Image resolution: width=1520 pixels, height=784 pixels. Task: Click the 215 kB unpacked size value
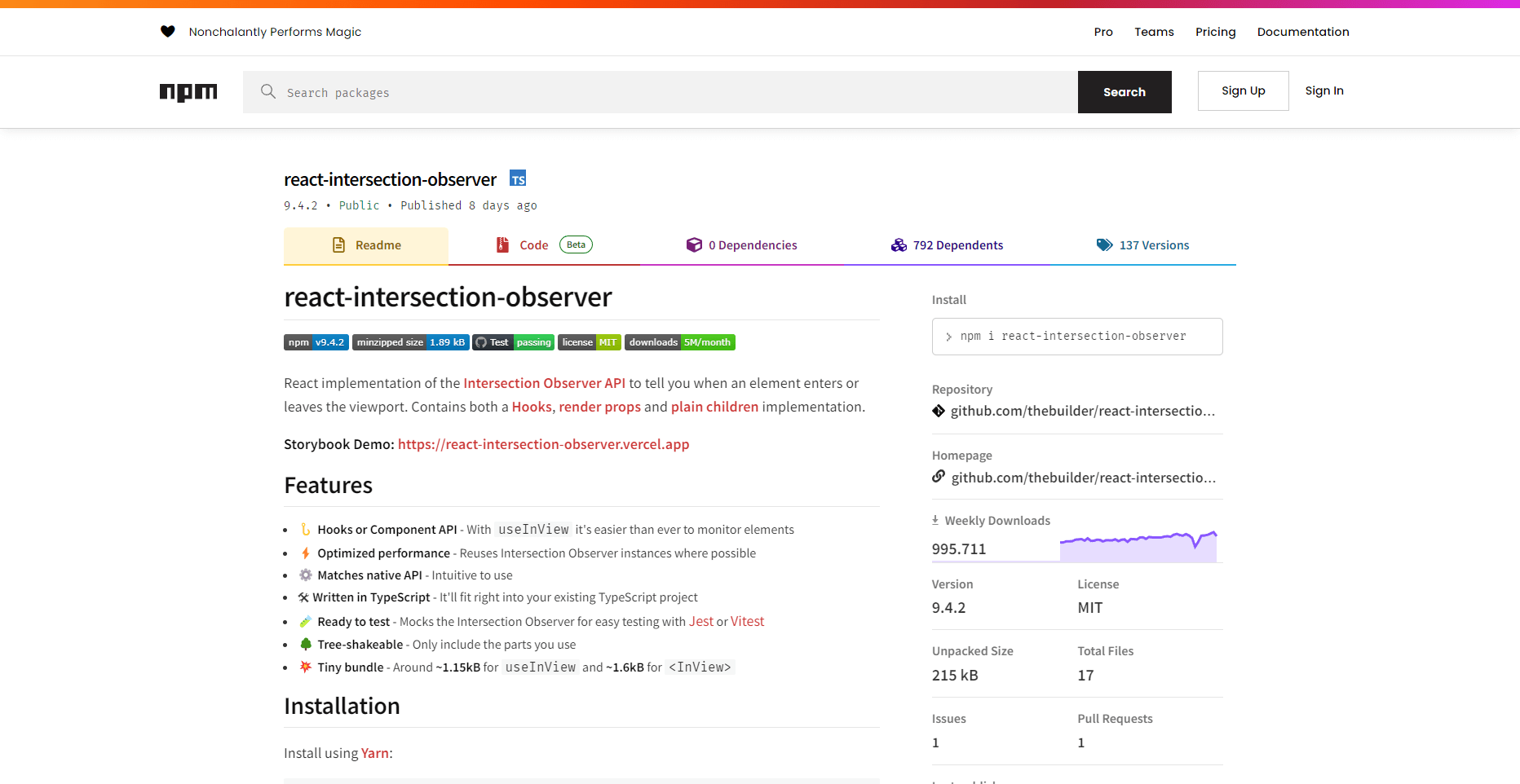tap(955, 676)
